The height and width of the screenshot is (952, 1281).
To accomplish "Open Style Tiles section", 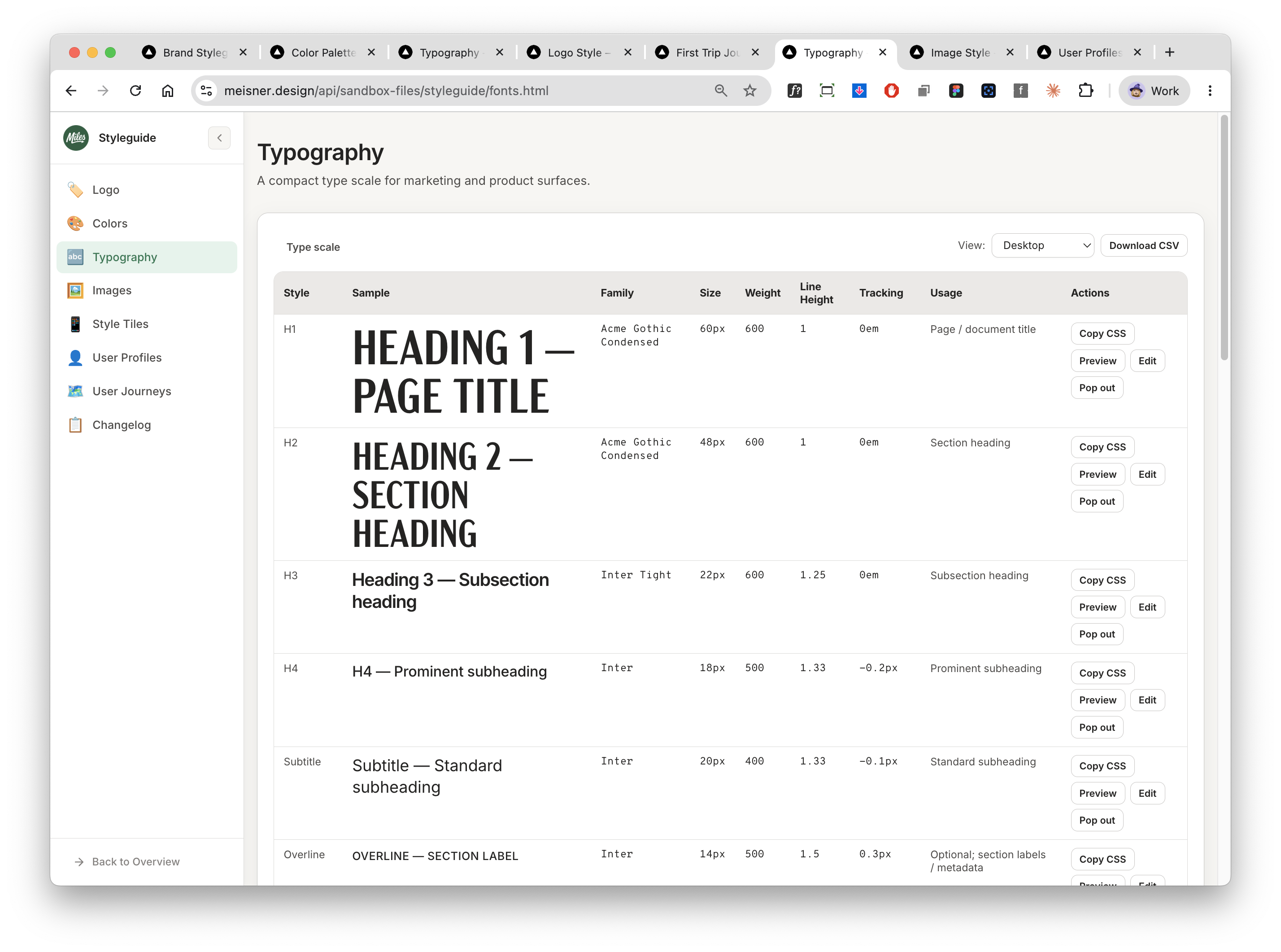I will pos(147,324).
